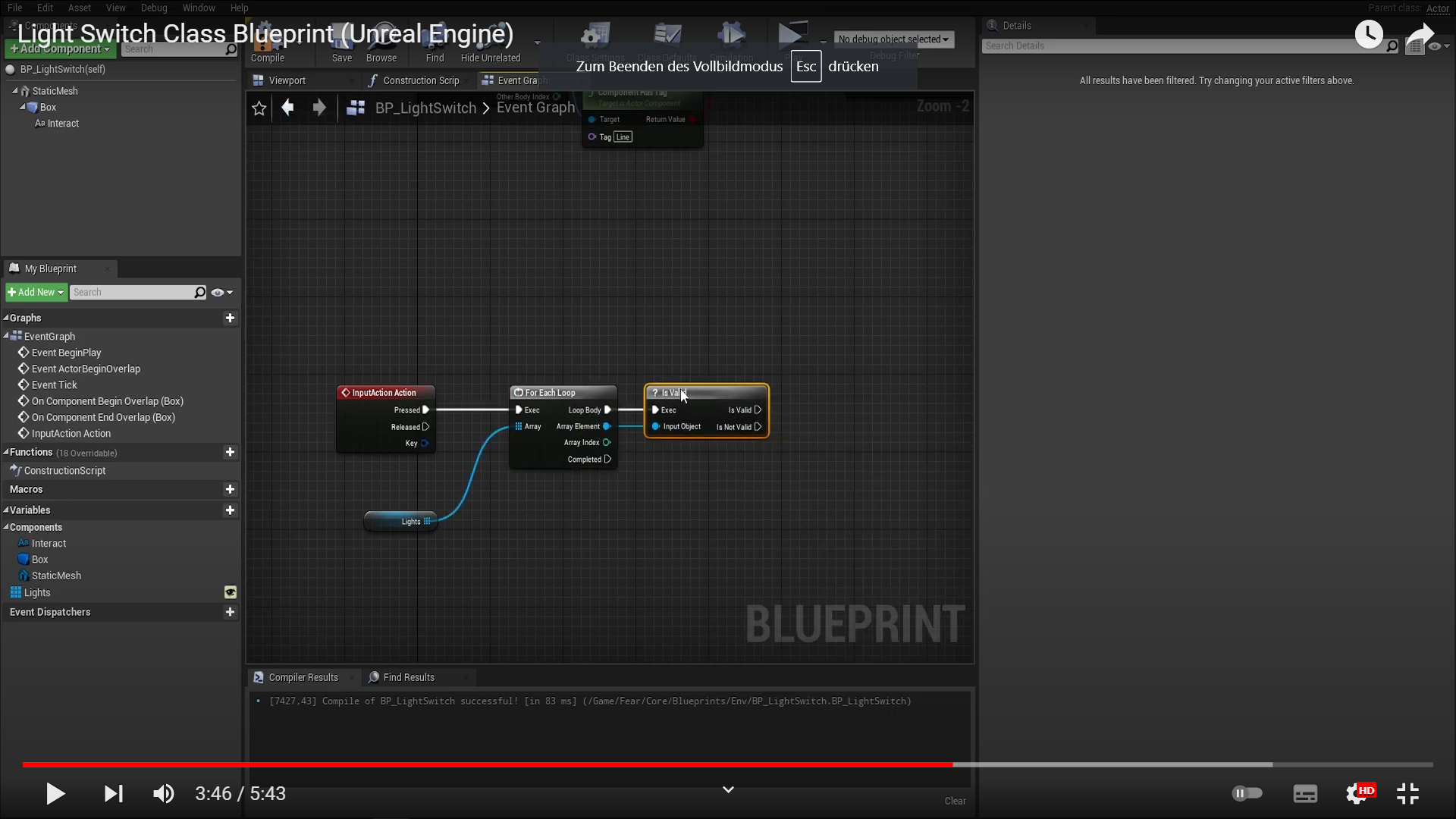Click BP_LightSwitch breadcrumb
This screenshot has width=1456, height=819.
(x=425, y=108)
